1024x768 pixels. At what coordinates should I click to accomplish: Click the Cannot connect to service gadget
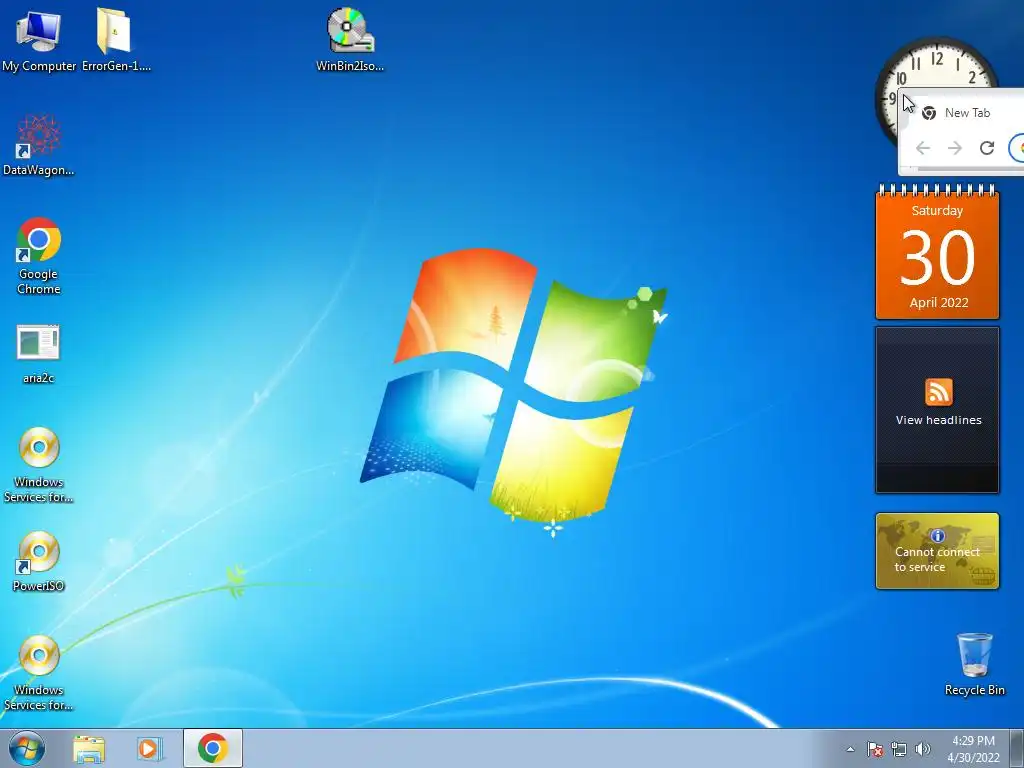coord(937,551)
